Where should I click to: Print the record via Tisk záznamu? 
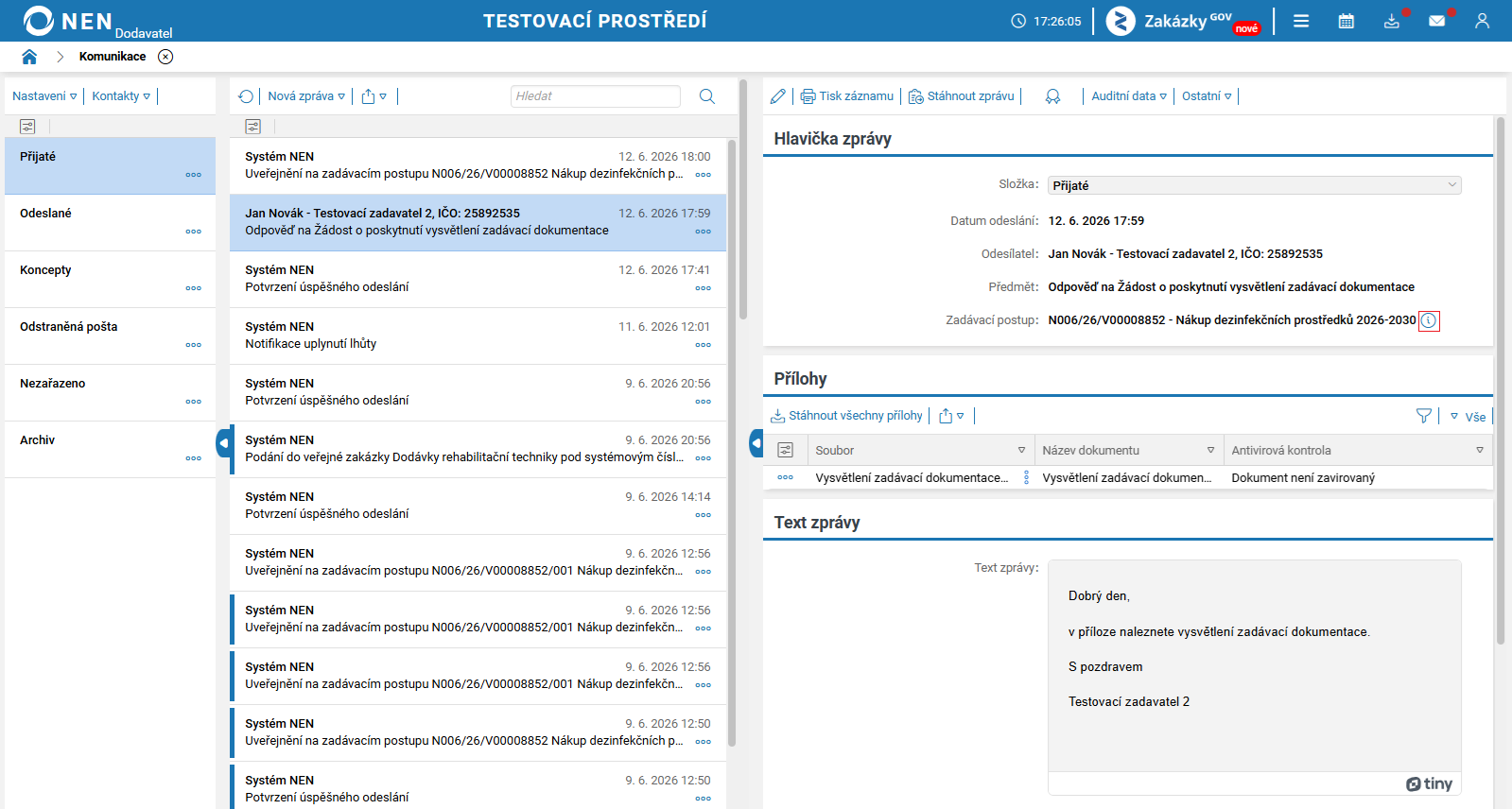[846, 96]
